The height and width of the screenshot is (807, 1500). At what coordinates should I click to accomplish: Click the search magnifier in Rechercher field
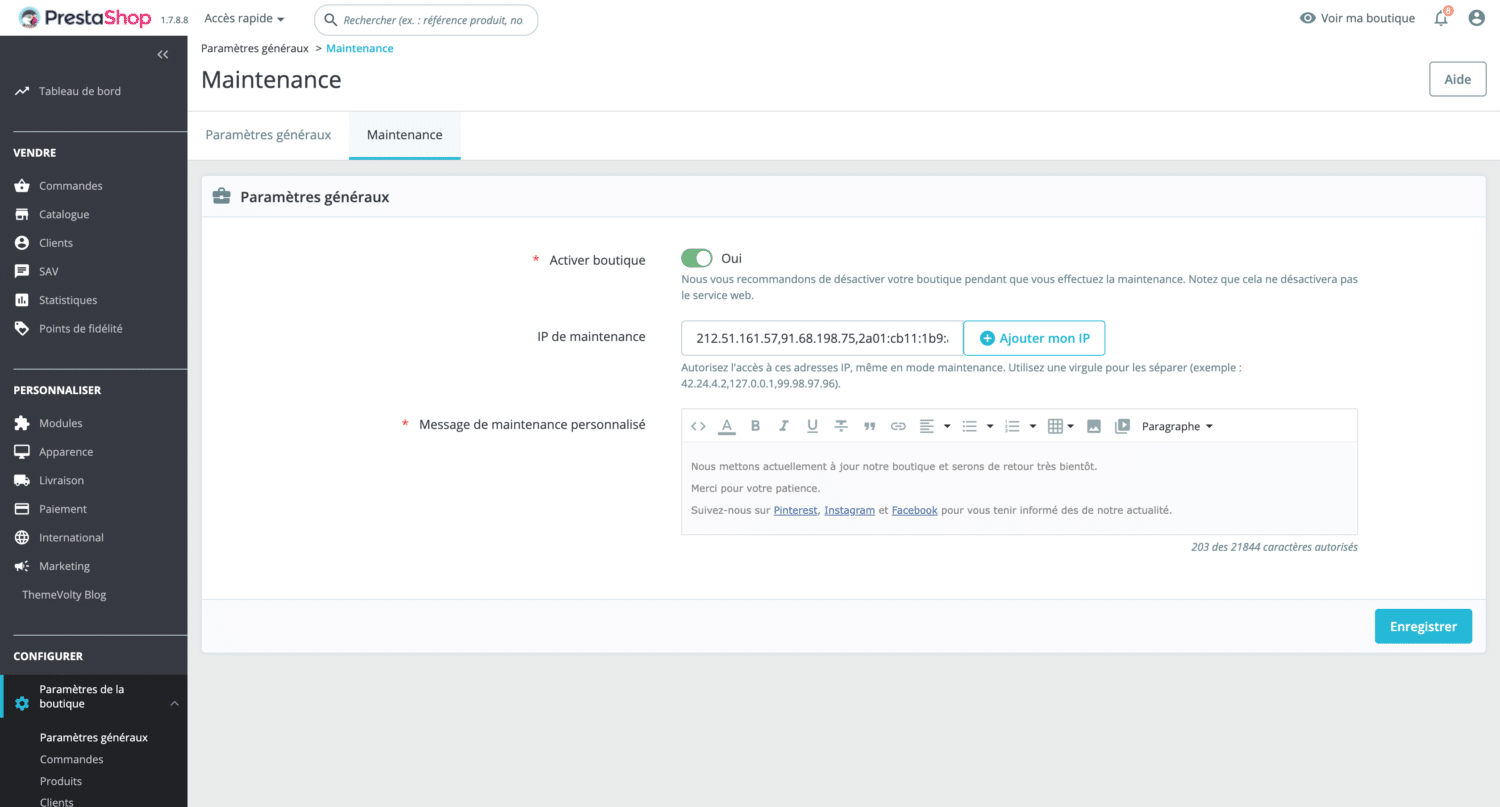pyautogui.click(x=330, y=19)
